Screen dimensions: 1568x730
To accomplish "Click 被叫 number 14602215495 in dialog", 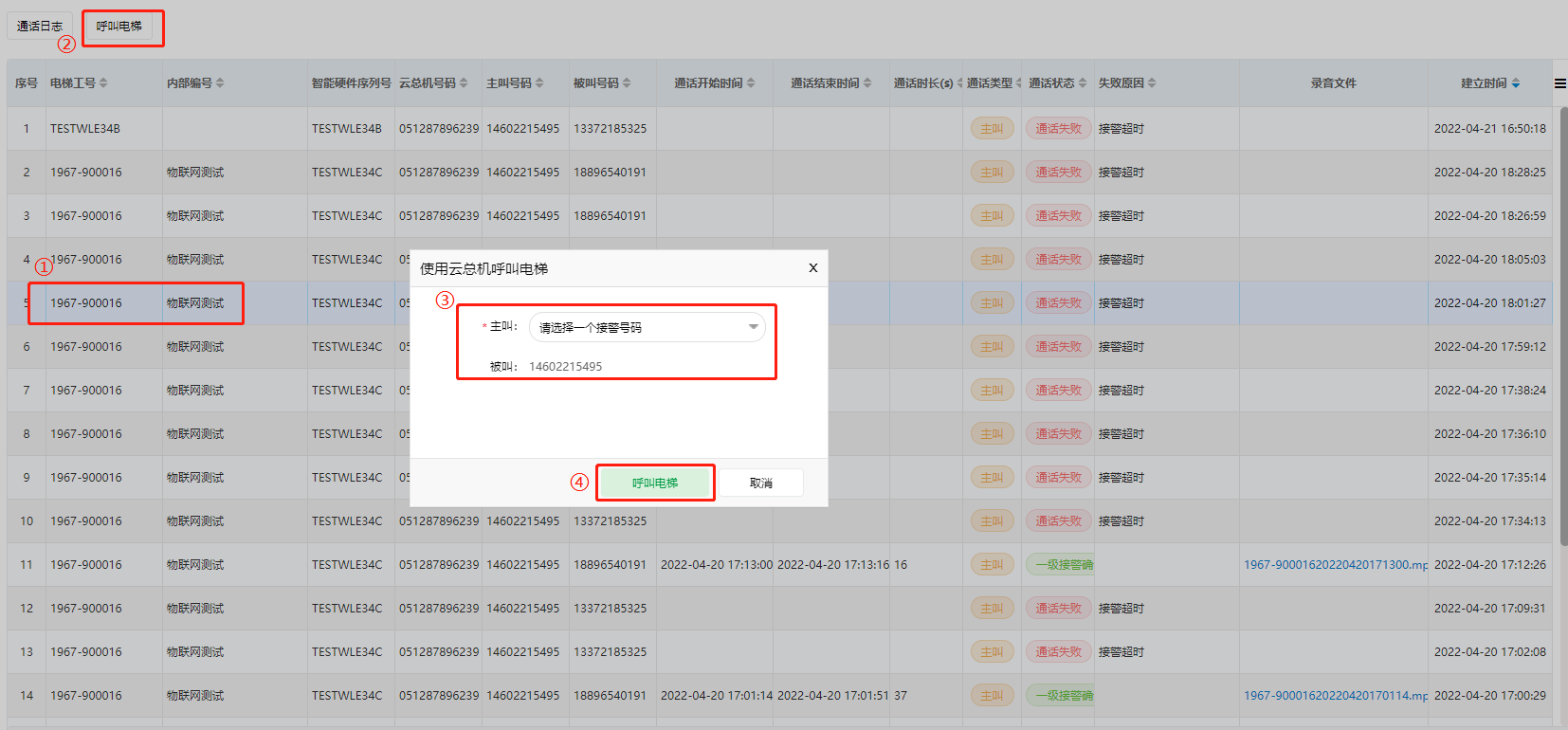I will [x=565, y=367].
